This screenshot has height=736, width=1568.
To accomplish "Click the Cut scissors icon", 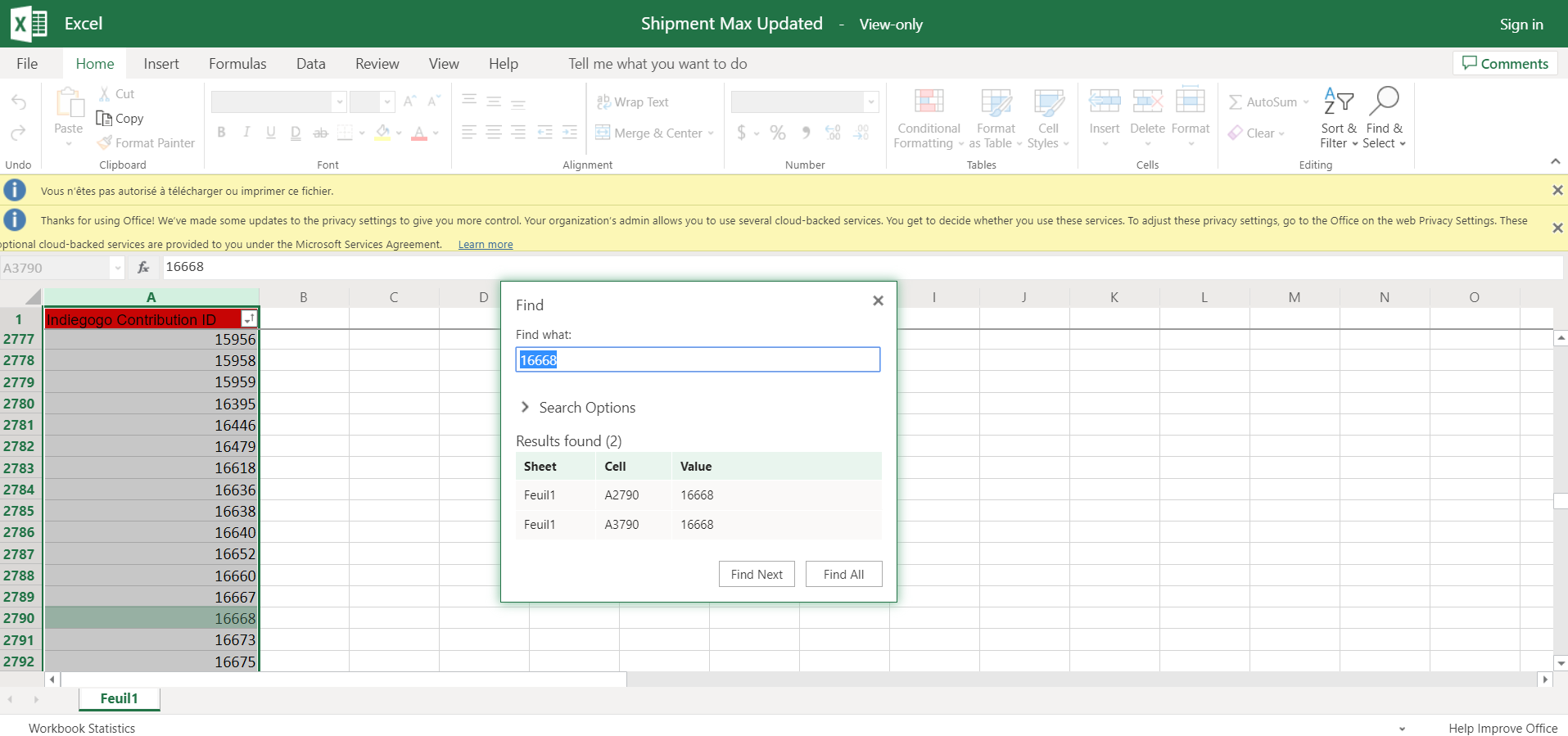I will tap(105, 94).
